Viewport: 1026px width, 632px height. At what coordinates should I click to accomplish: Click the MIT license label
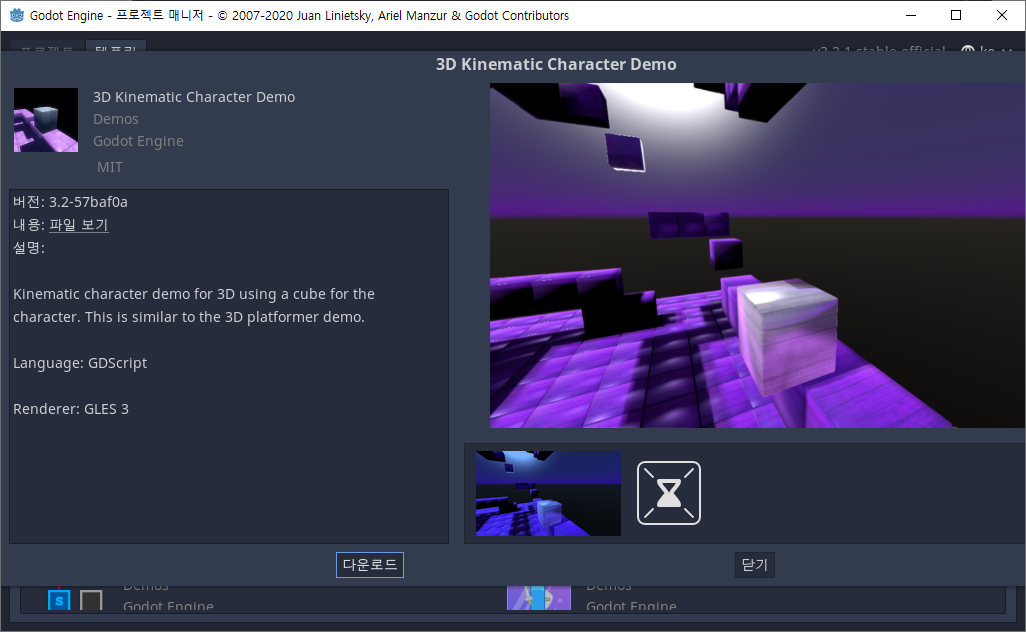(110, 167)
